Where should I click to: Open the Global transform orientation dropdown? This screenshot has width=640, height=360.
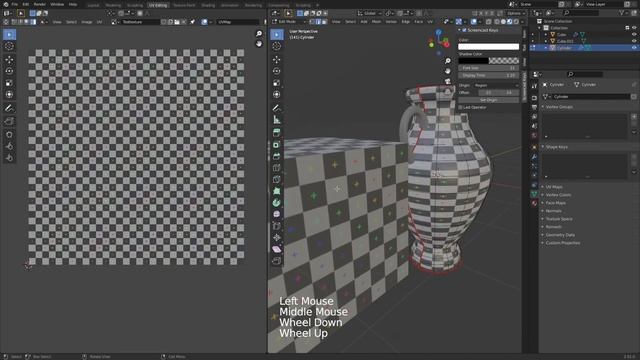[x=369, y=13]
